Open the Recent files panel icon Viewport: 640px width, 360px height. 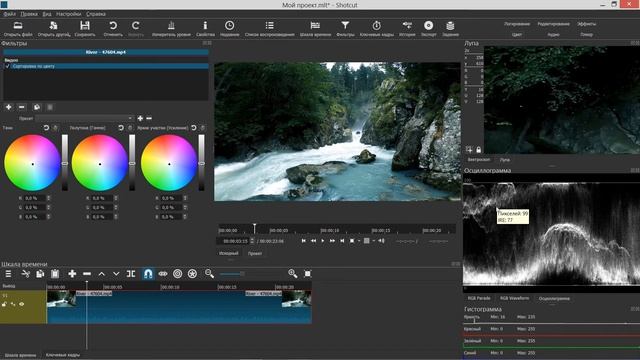229,26
